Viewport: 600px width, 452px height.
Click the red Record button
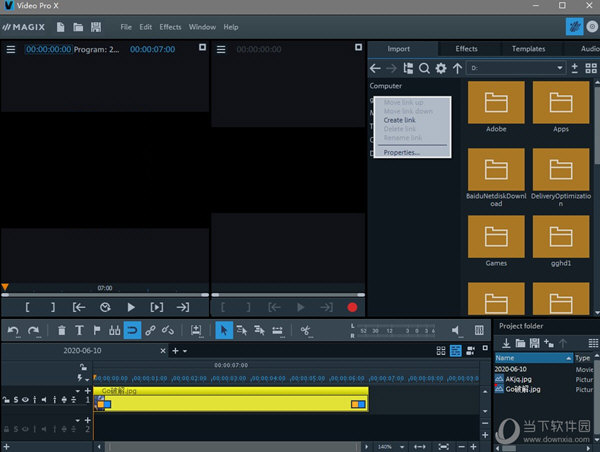(x=352, y=307)
